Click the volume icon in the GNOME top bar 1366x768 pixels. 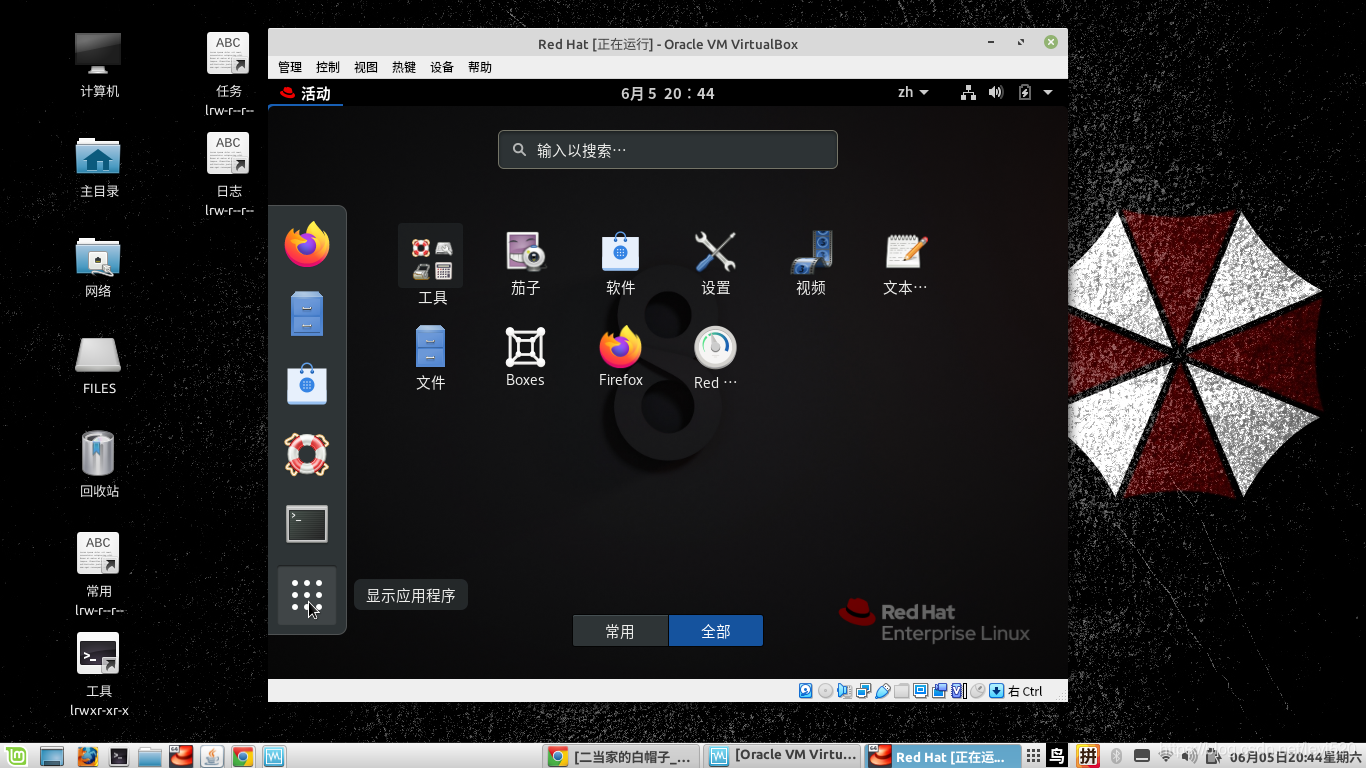pyautogui.click(x=996, y=93)
